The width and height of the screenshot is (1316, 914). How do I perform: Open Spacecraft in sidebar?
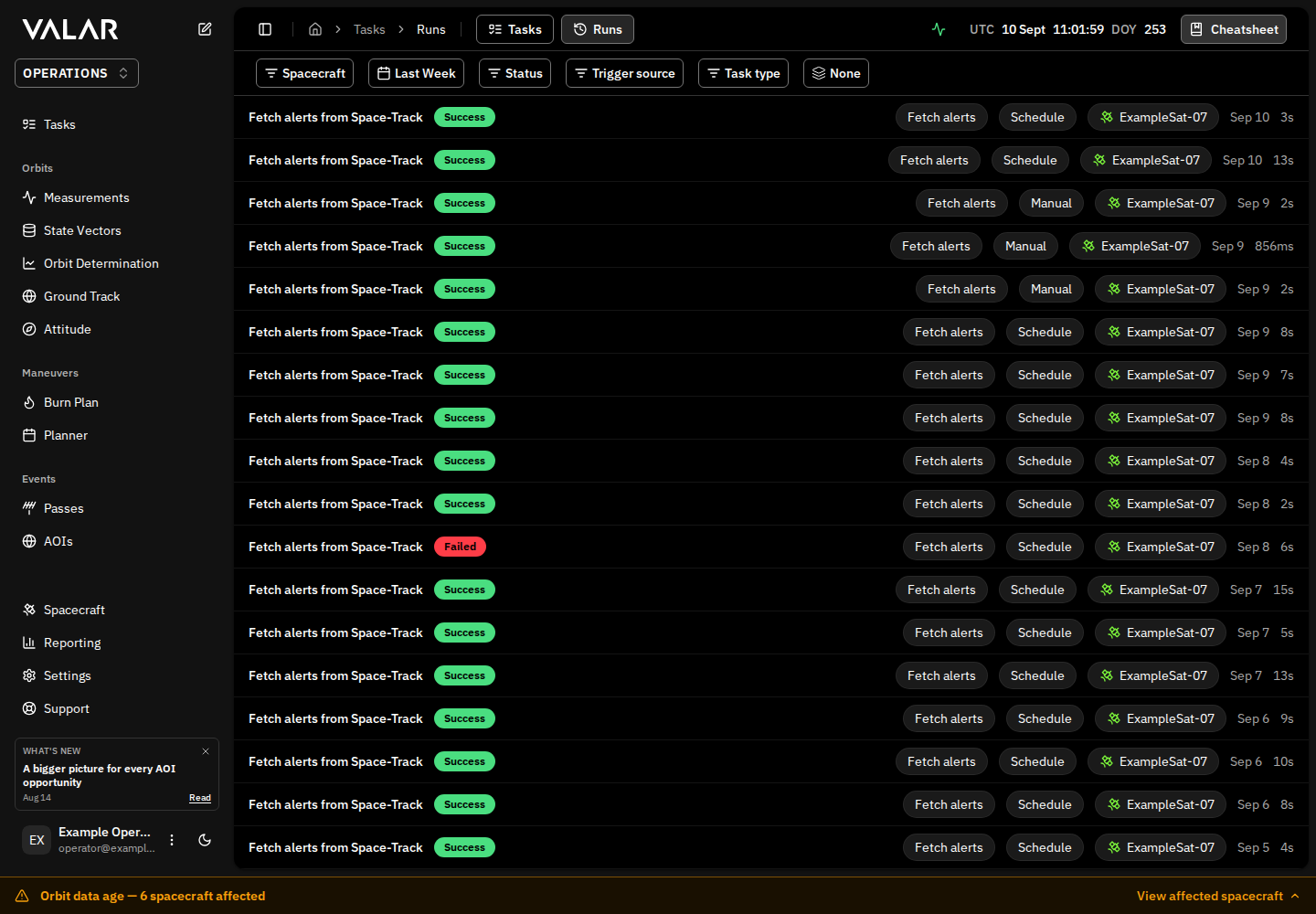click(x=117, y=610)
